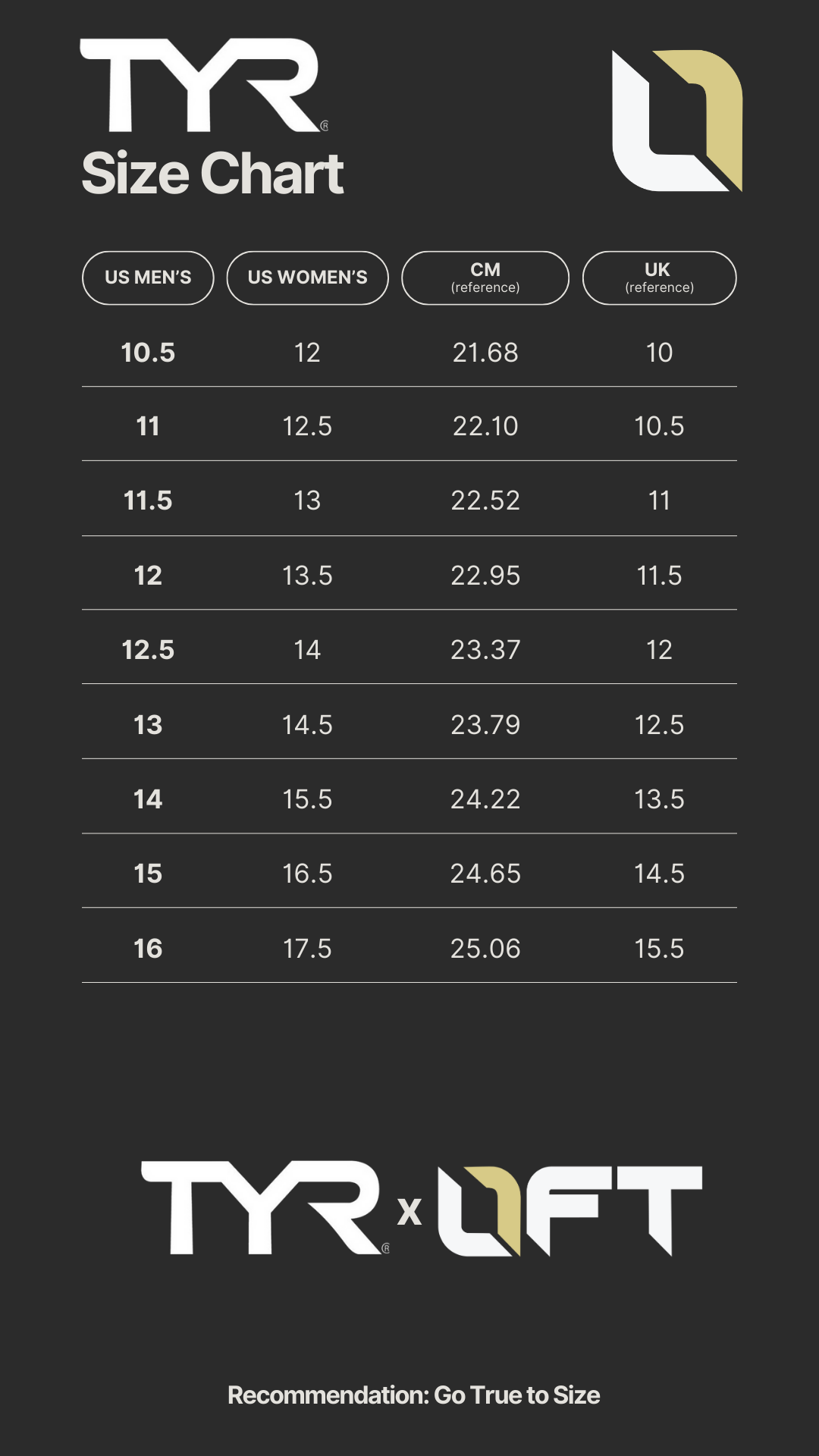Click the CM reference header pill
819x1456 pixels.
[x=485, y=278]
